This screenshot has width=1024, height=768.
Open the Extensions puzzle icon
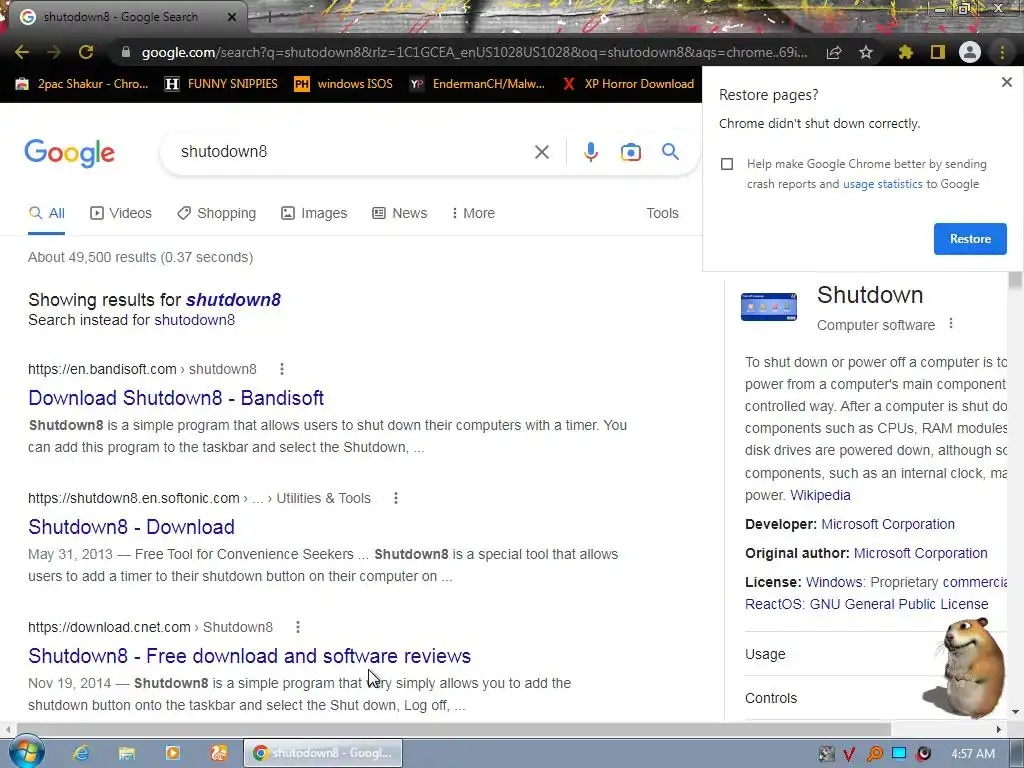[905, 52]
